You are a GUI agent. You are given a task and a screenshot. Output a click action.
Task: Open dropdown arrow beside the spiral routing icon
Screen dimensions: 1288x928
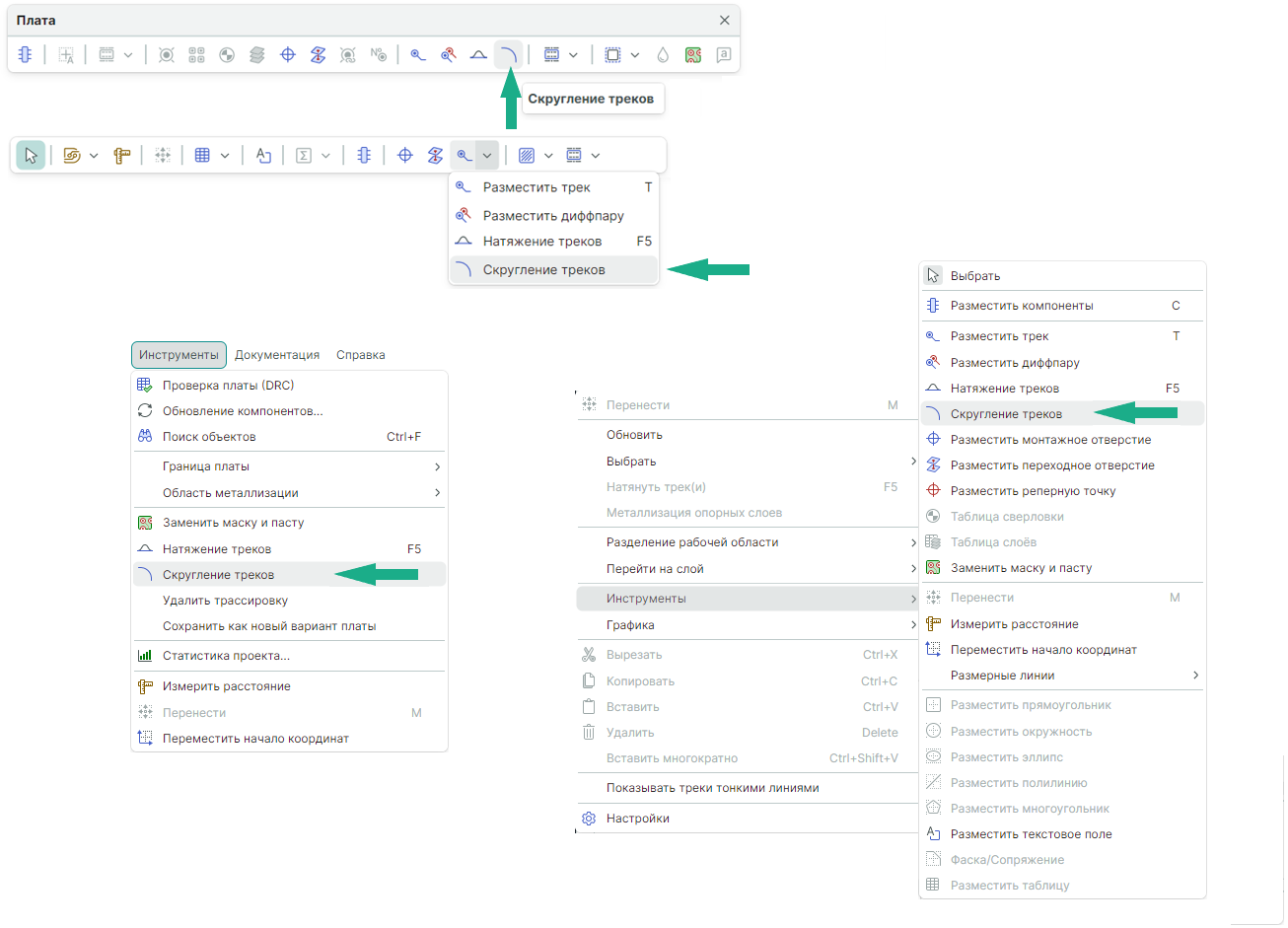(94, 156)
